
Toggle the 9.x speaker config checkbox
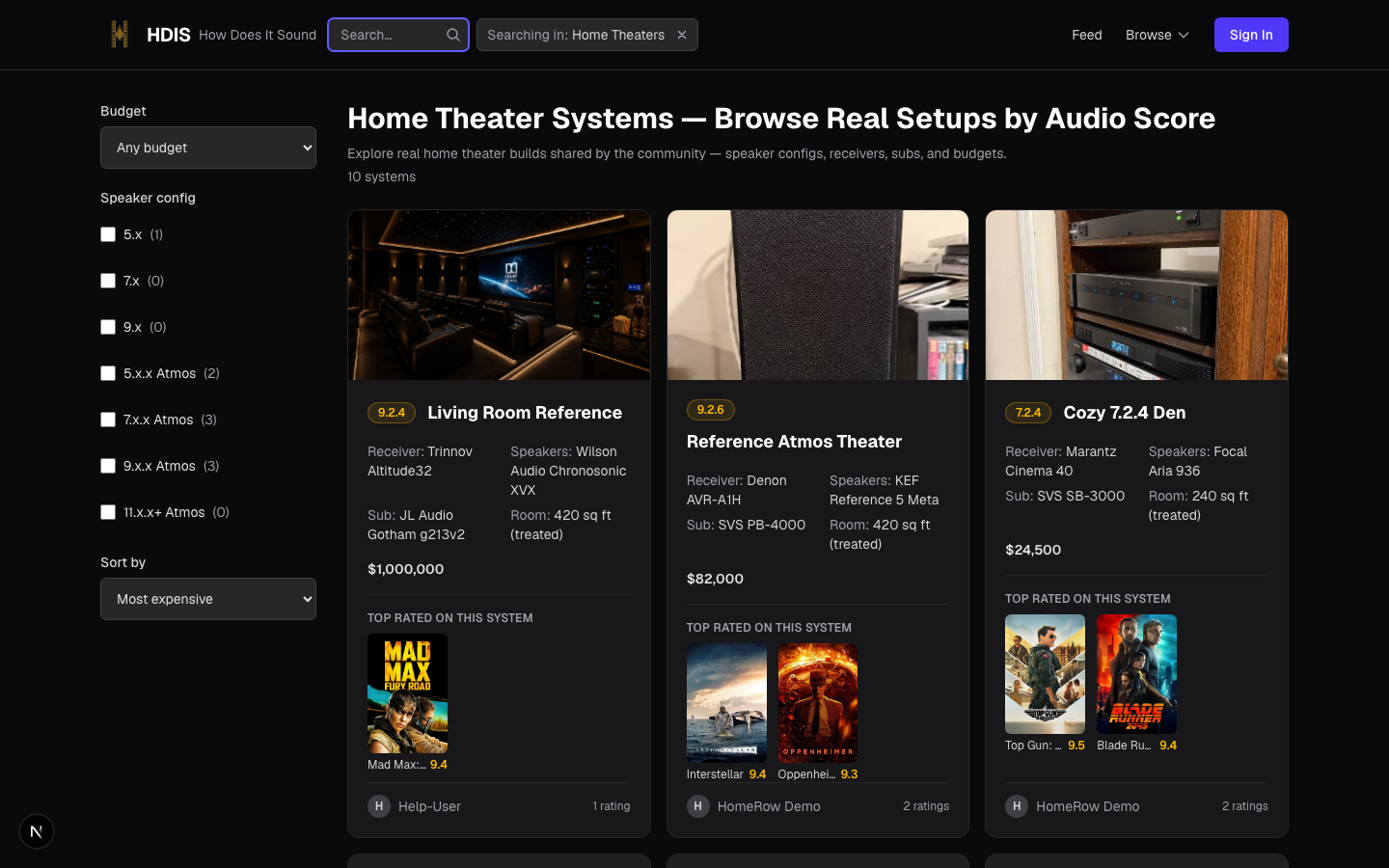[108, 327]
